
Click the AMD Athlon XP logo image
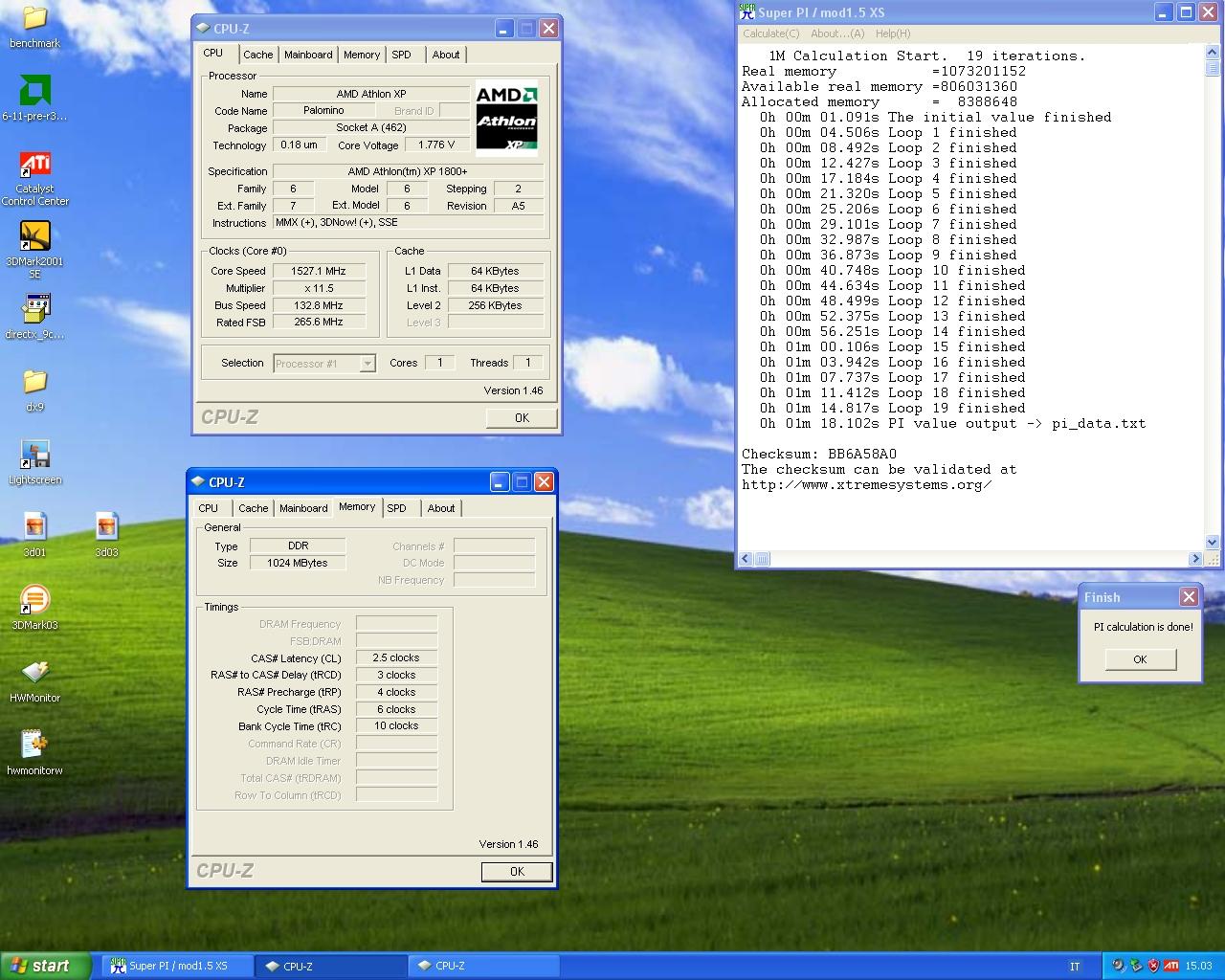pyautogui.click(x=506, y=119)
